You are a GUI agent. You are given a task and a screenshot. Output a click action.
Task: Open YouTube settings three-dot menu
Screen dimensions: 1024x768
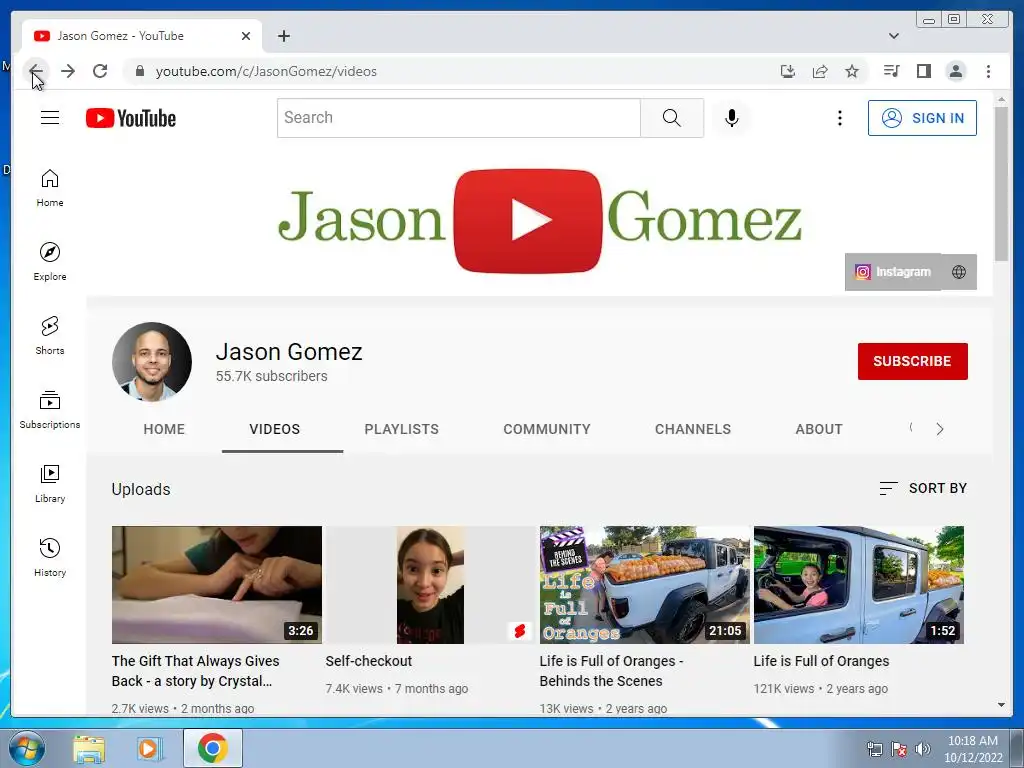pos(839,118)
